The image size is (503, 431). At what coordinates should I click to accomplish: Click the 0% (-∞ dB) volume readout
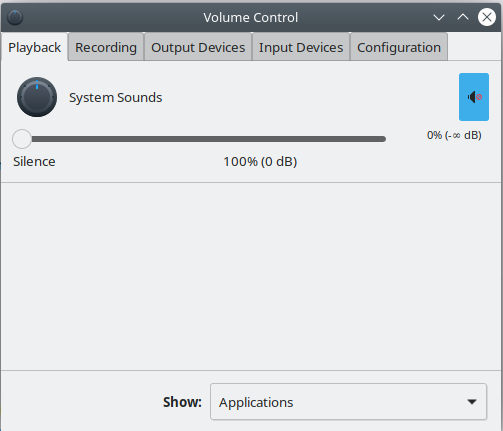[454, 135]
